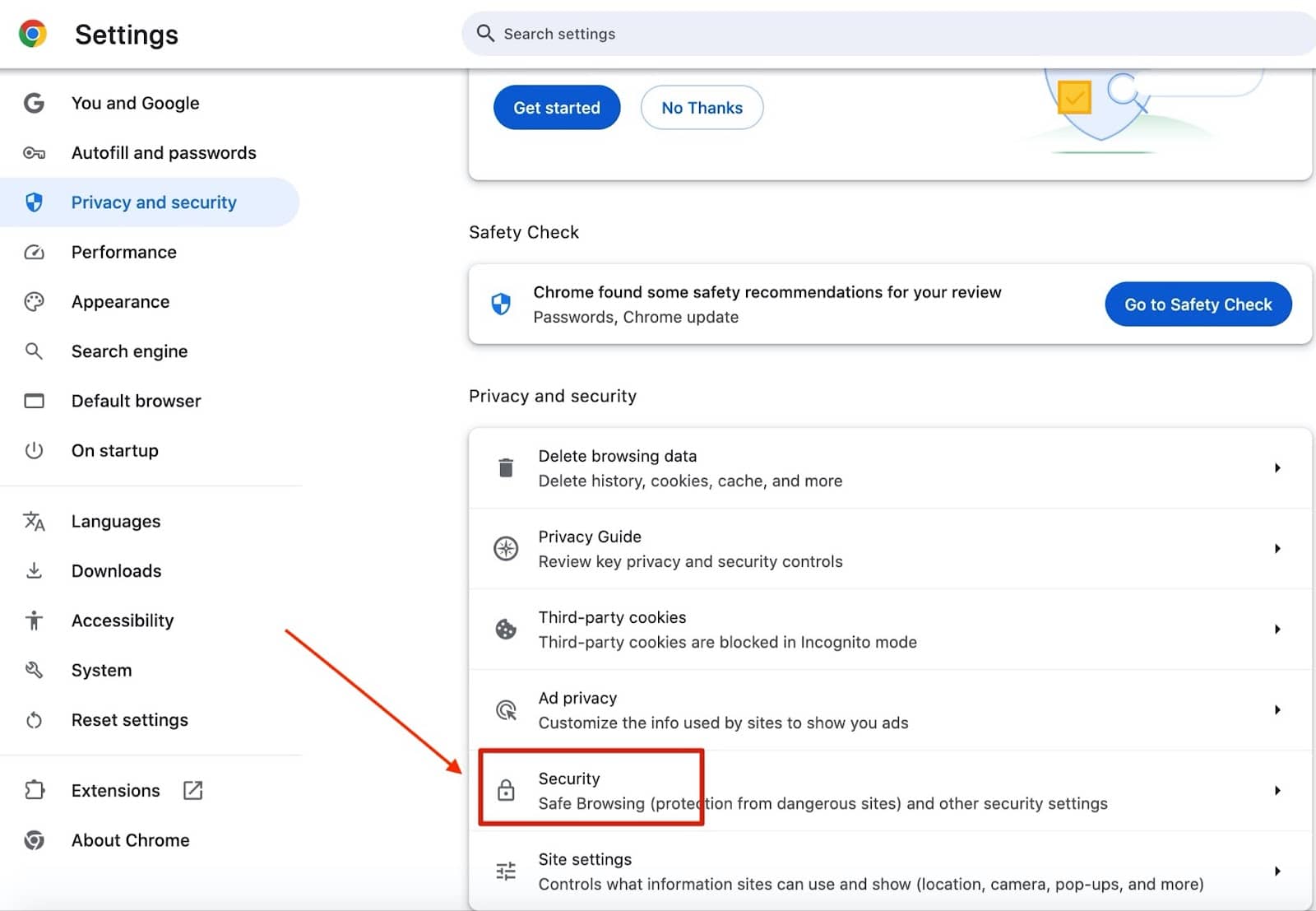This screenshot has height=911, width=1316.
Task: Click the Delete browsing data trash icon
Action: (506, 468)
